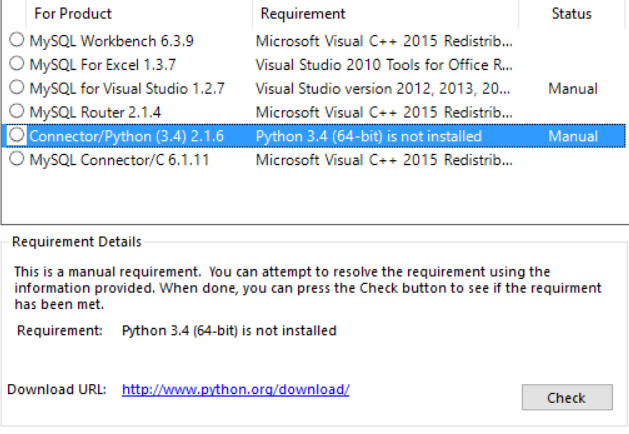Click the Check button
The image size is (629, 434).
pos(567,397)
